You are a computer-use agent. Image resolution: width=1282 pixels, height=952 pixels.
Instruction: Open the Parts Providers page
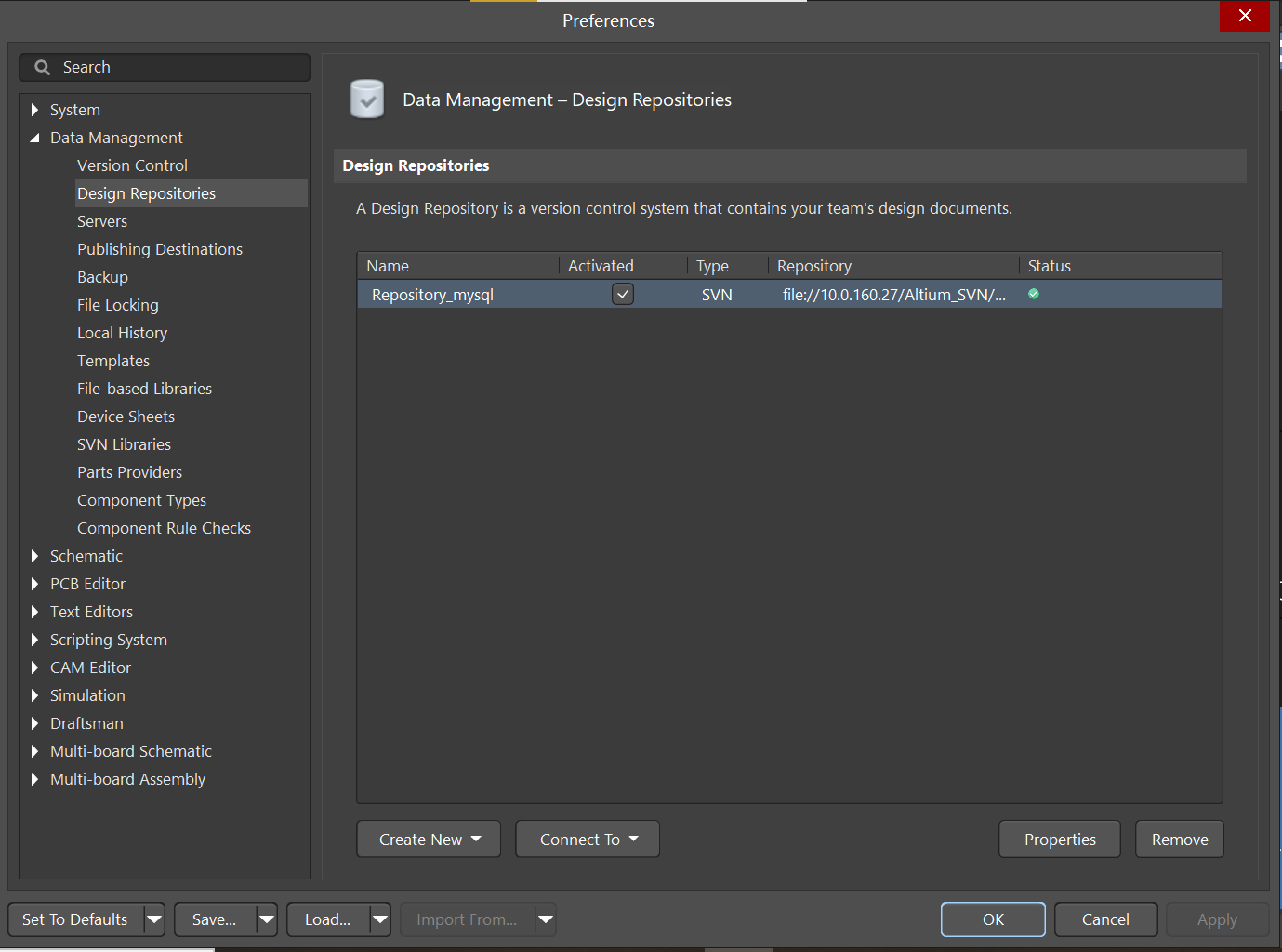[x=129, y=472]
